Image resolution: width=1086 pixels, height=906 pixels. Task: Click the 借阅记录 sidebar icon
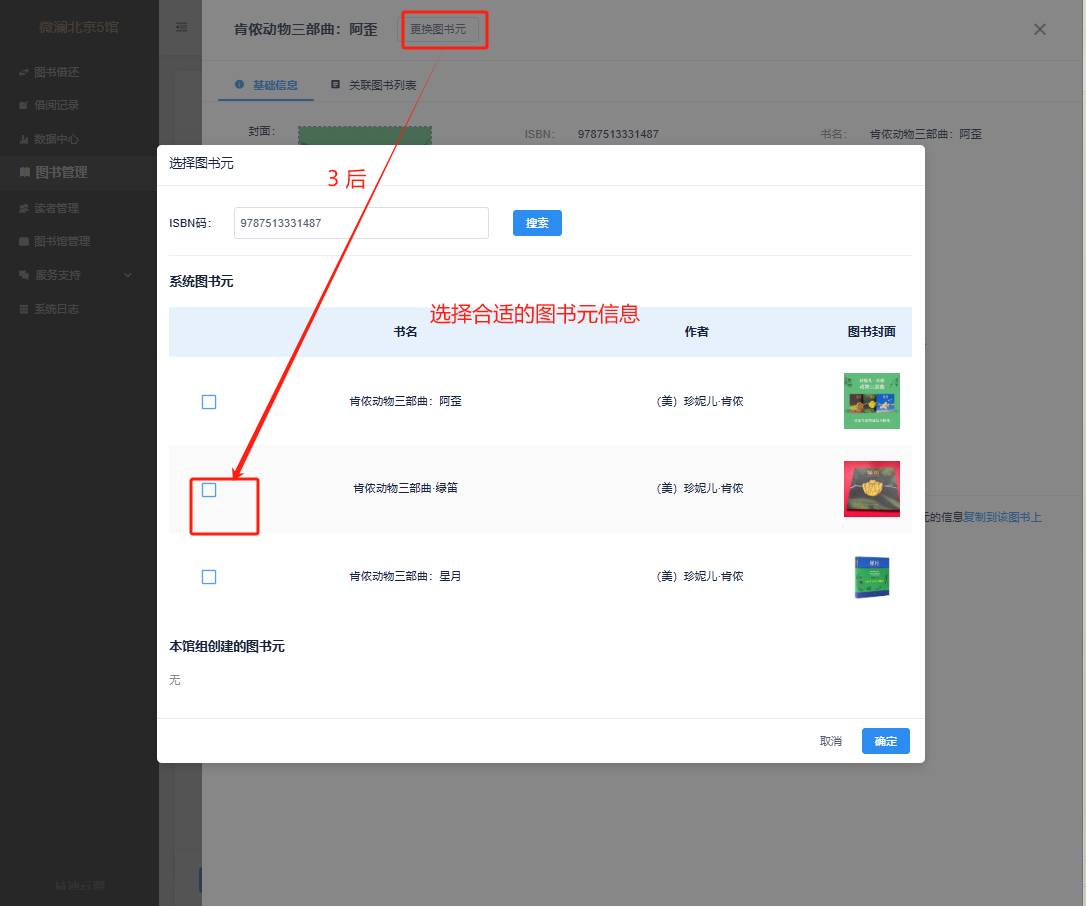(24, 105)
